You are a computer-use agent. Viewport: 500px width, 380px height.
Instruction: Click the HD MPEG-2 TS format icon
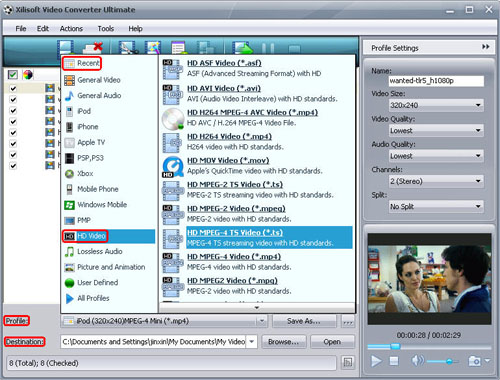(173, 191)
